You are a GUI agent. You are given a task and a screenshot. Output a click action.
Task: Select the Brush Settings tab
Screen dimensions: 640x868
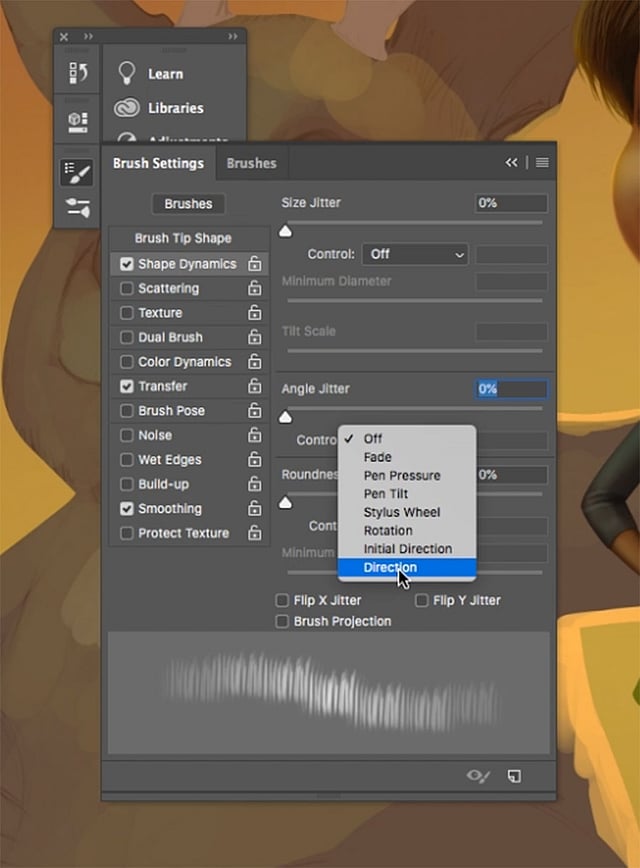coord(158,163)
